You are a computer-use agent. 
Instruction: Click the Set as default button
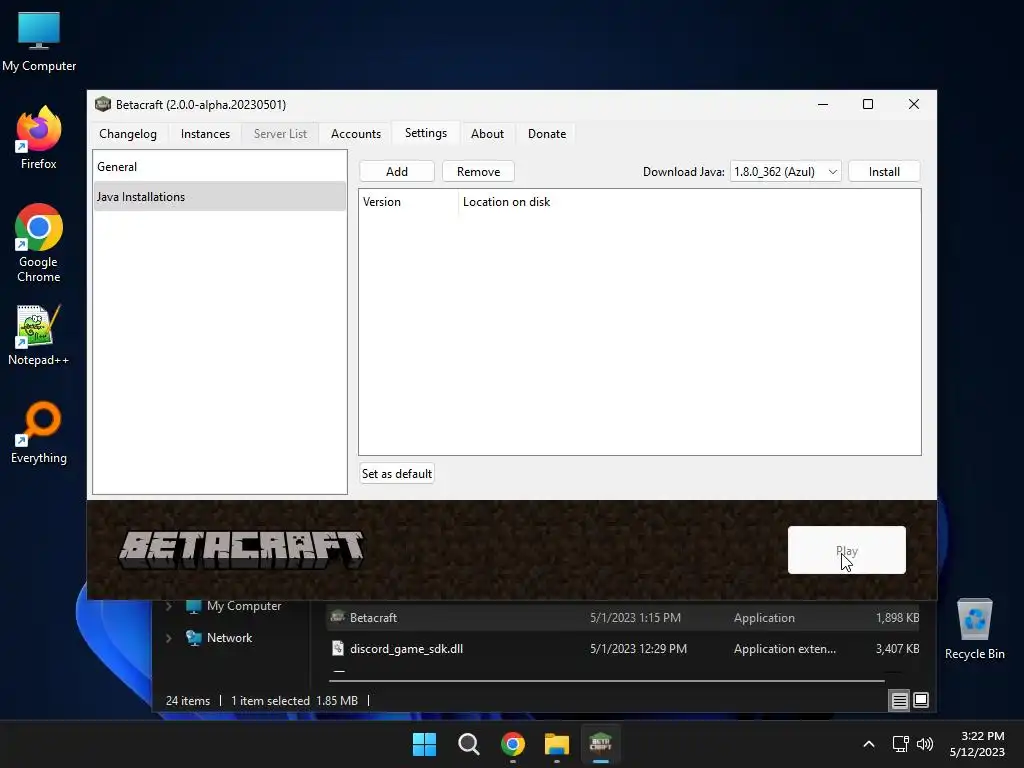[396, 473]
